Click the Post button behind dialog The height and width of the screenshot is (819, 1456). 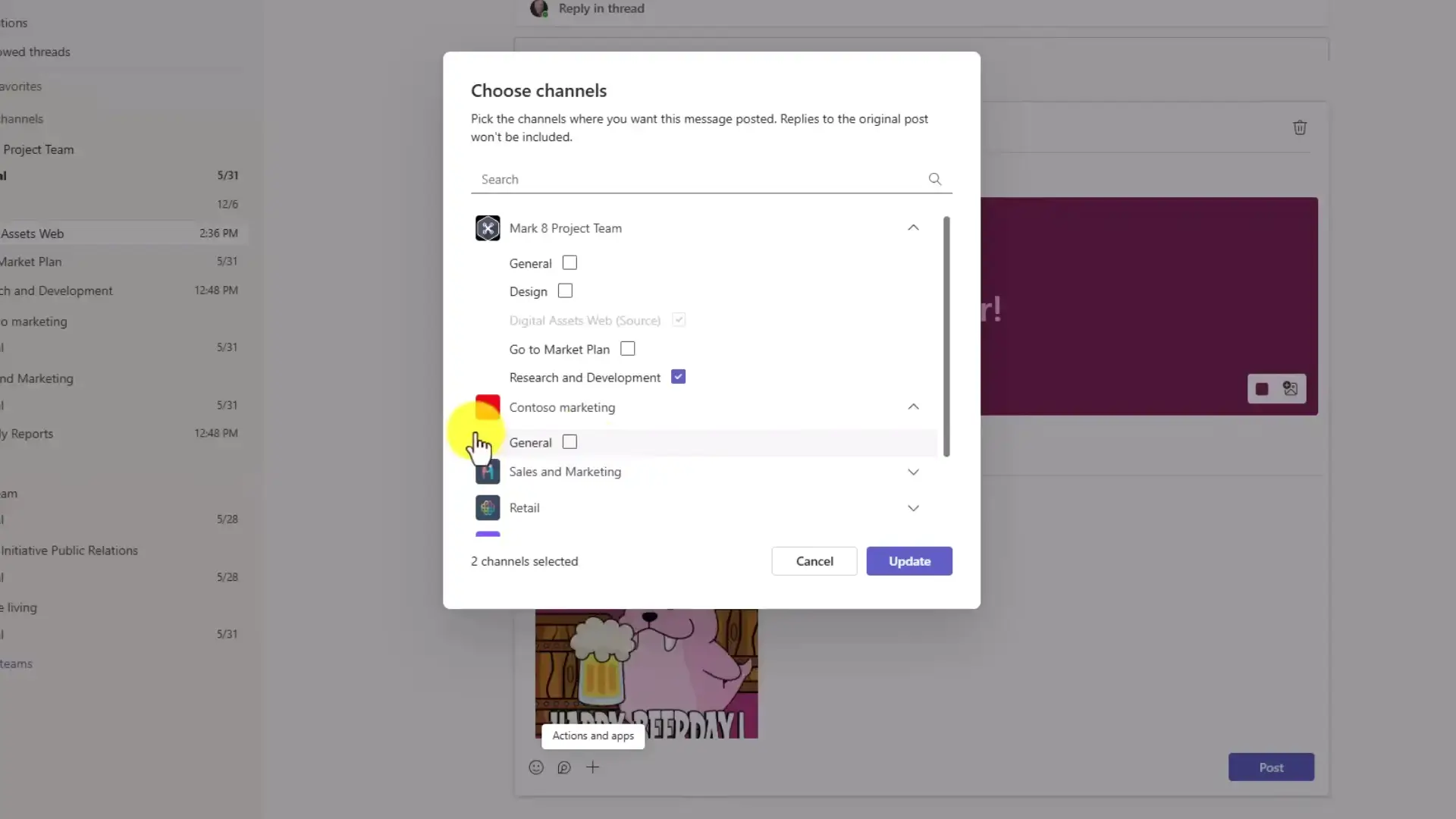[x=1271, y=767]
